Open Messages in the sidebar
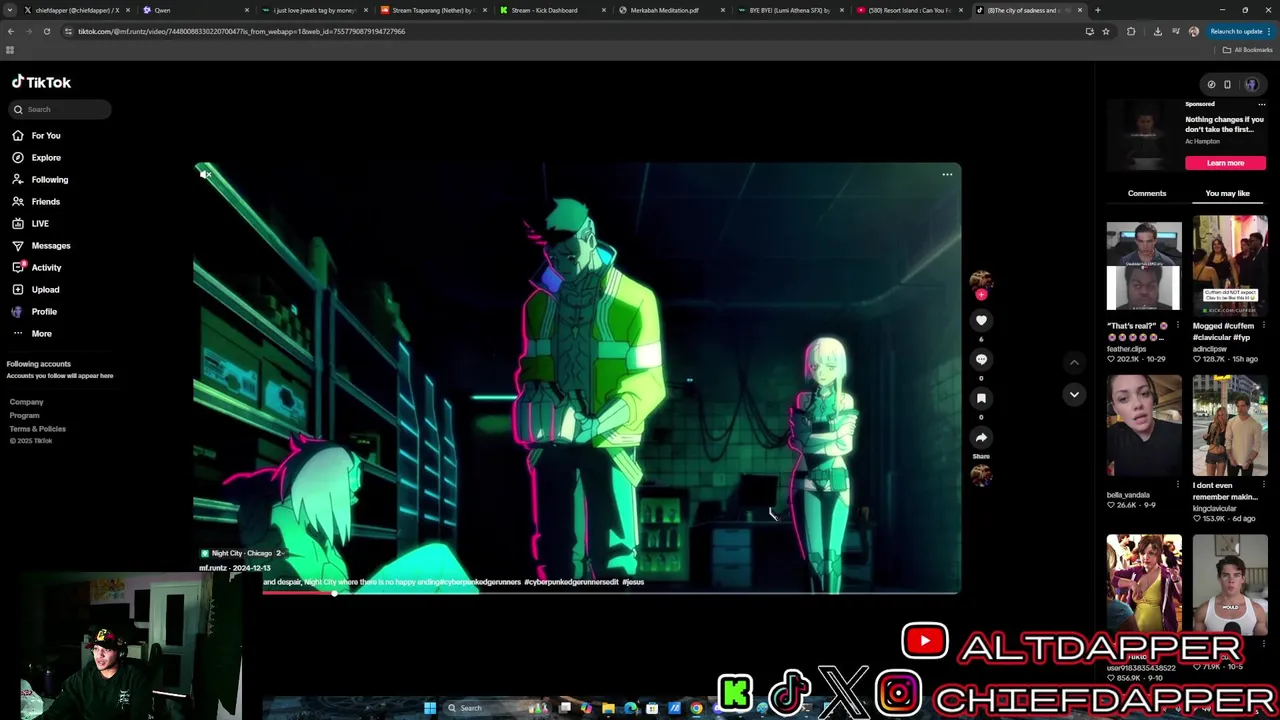Image resolution: width=1280 pixels, height=720 pixels. click(50, 245)
